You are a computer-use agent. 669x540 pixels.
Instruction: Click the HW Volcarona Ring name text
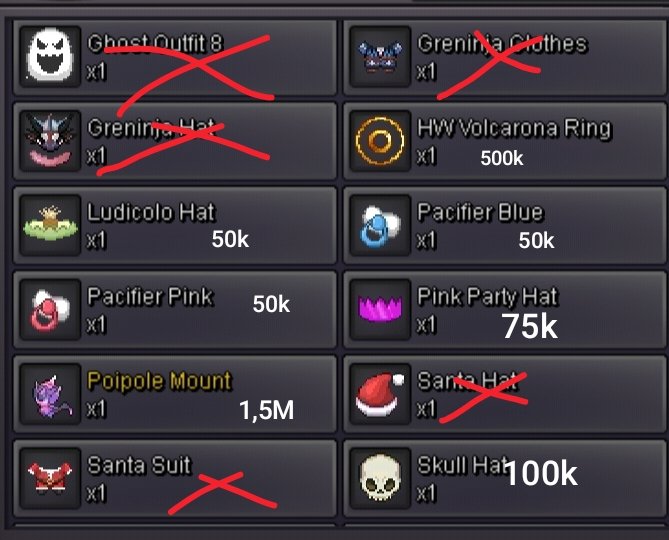click(515, 128)
